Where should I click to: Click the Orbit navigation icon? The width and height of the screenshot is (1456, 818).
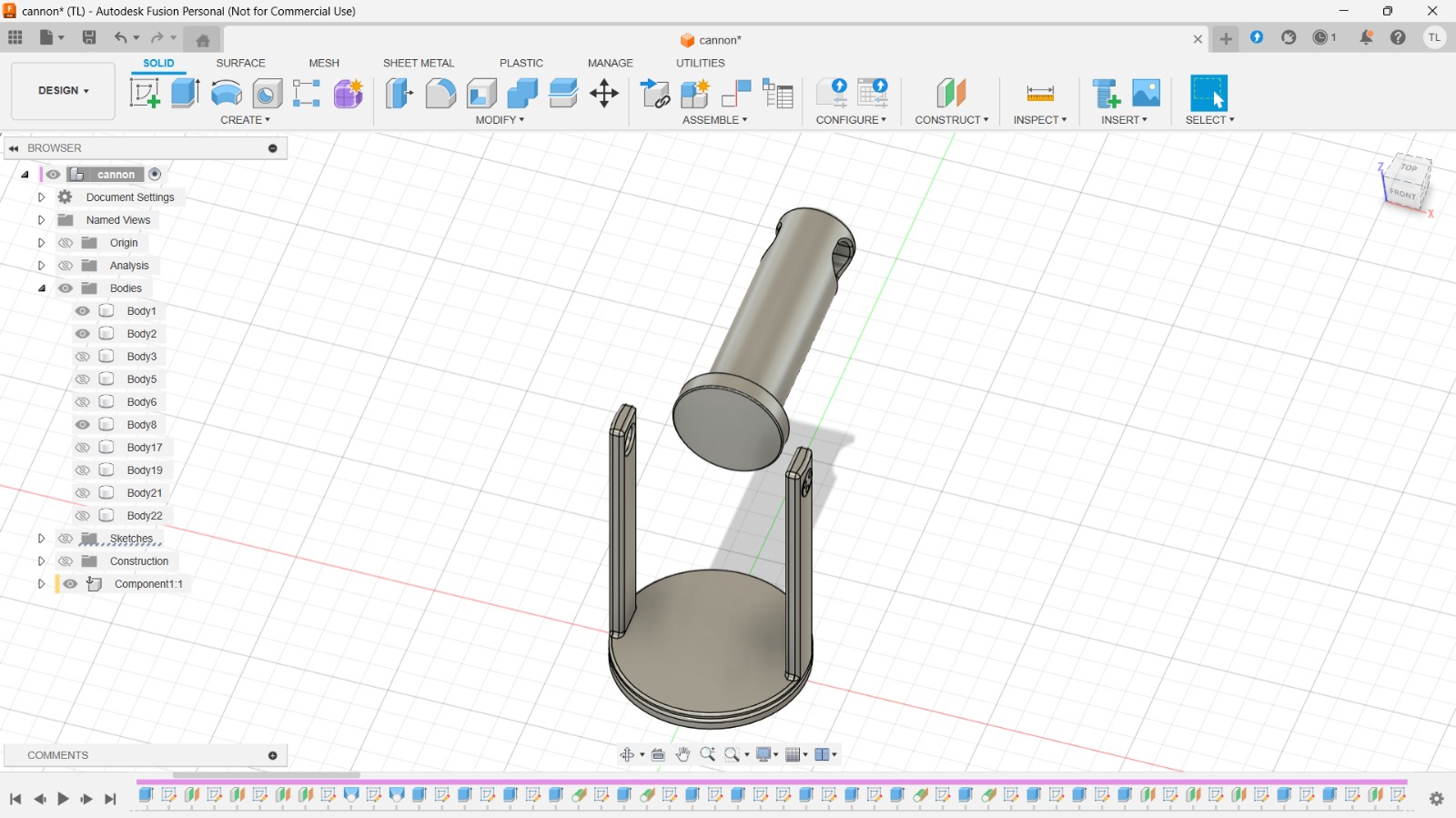point(627,754)
